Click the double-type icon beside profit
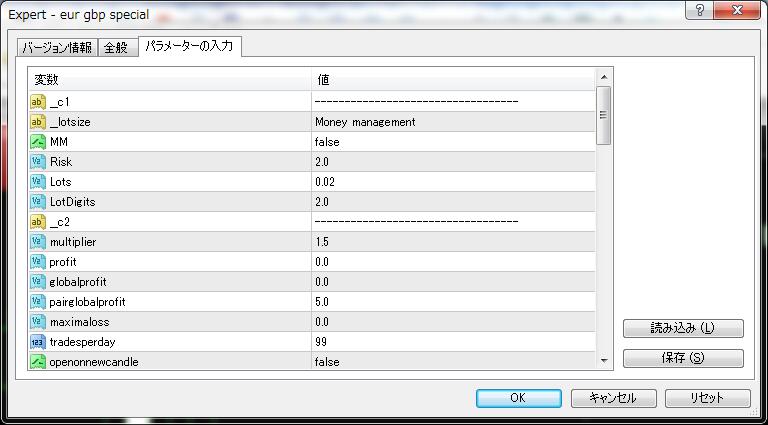Screen dimensions: 768x425 tap(38, 262)
